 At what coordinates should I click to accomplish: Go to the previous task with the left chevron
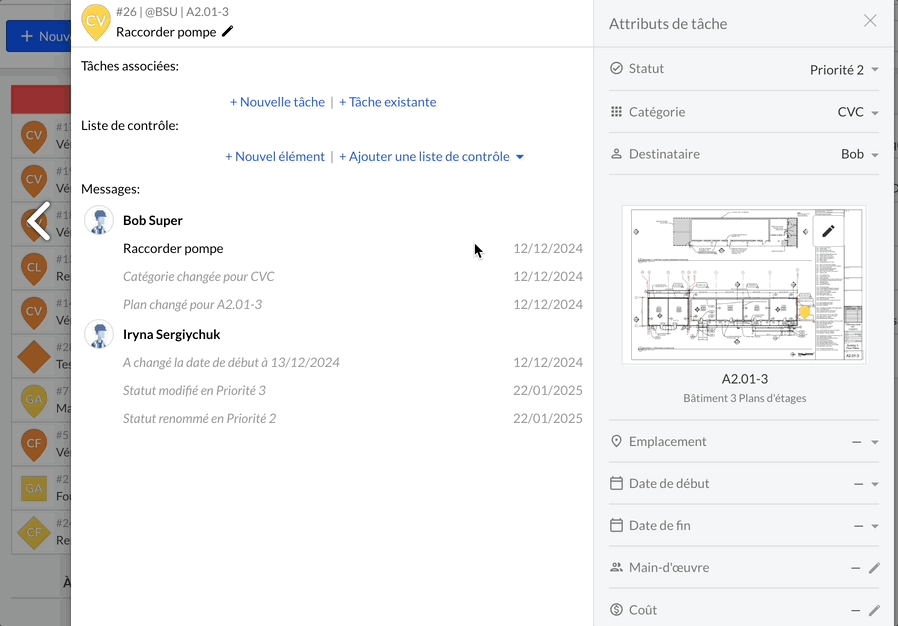coord(39,221)
